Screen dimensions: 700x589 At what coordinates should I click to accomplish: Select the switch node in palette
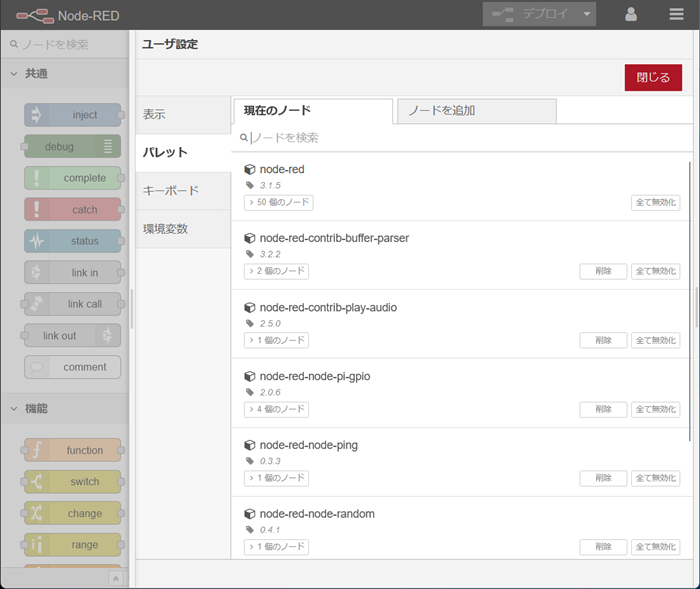tap(72, 482)
